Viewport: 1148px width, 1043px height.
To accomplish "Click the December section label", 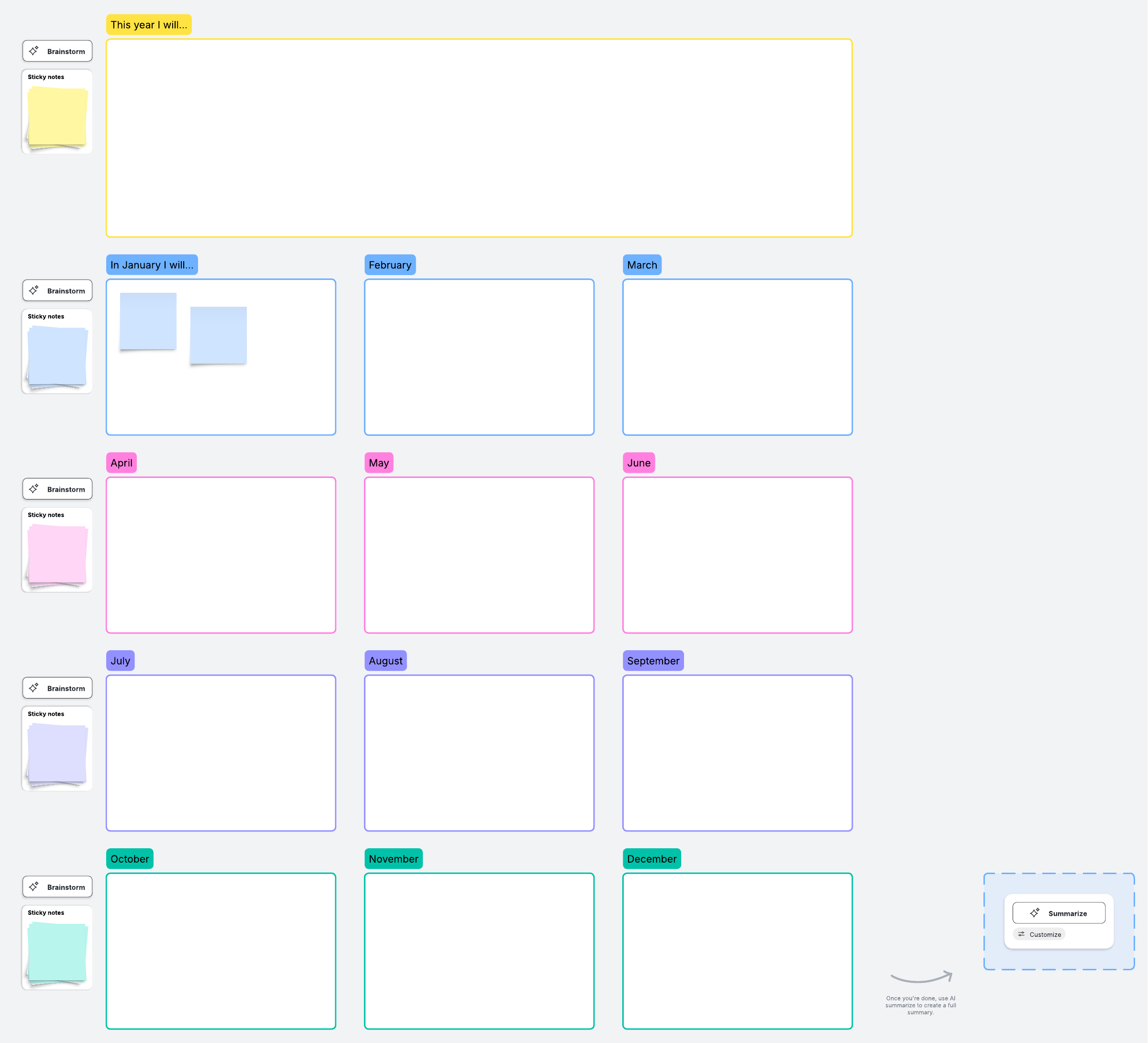I will 651,858.
